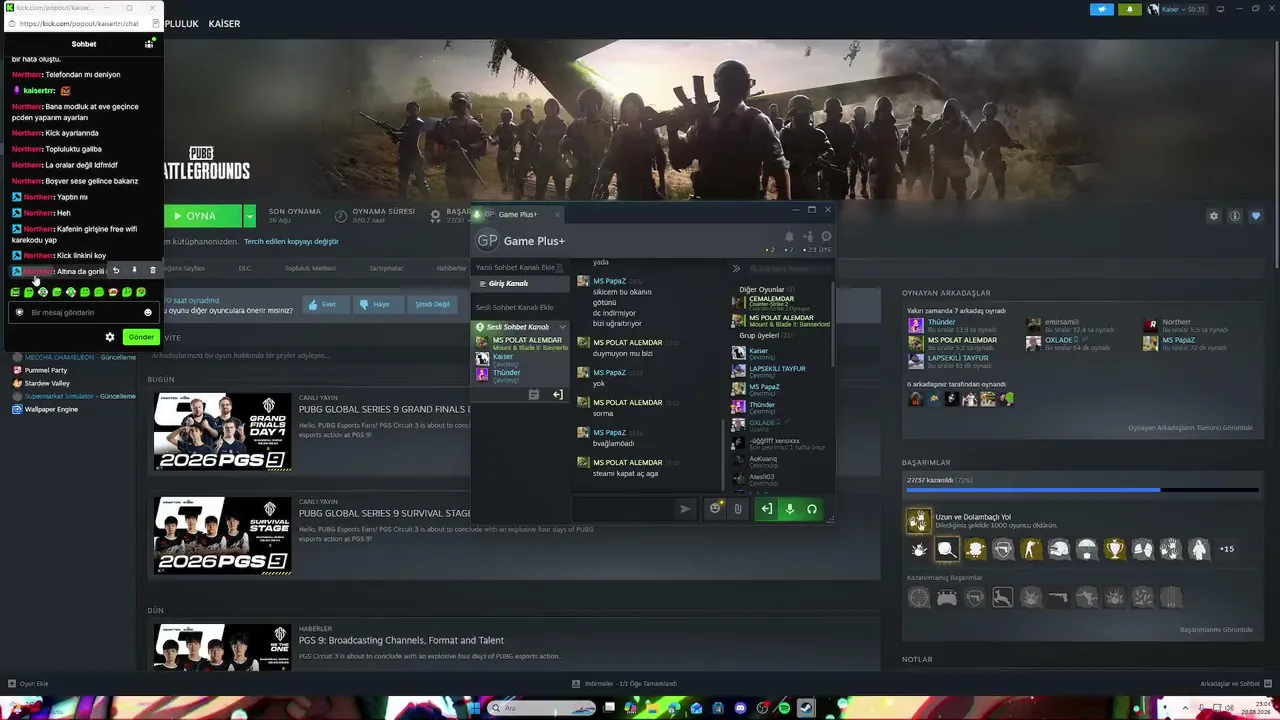Click the Oyun Ekle add game button
The image size is (1280, 720).
(x=28, y=684)
